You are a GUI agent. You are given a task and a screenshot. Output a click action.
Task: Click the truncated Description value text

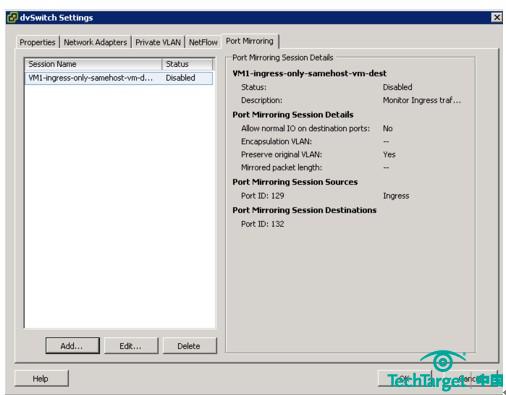(x=422, y=100)
